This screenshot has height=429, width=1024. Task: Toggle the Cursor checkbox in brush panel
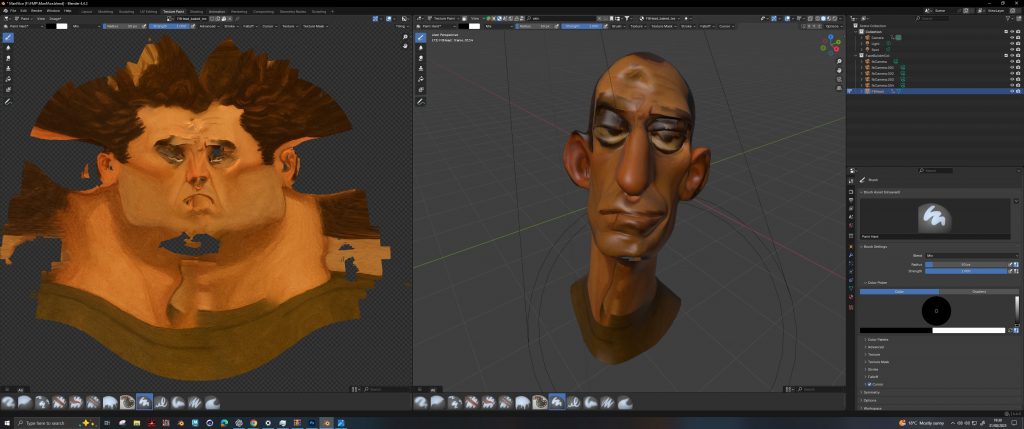tap(867, 384)
